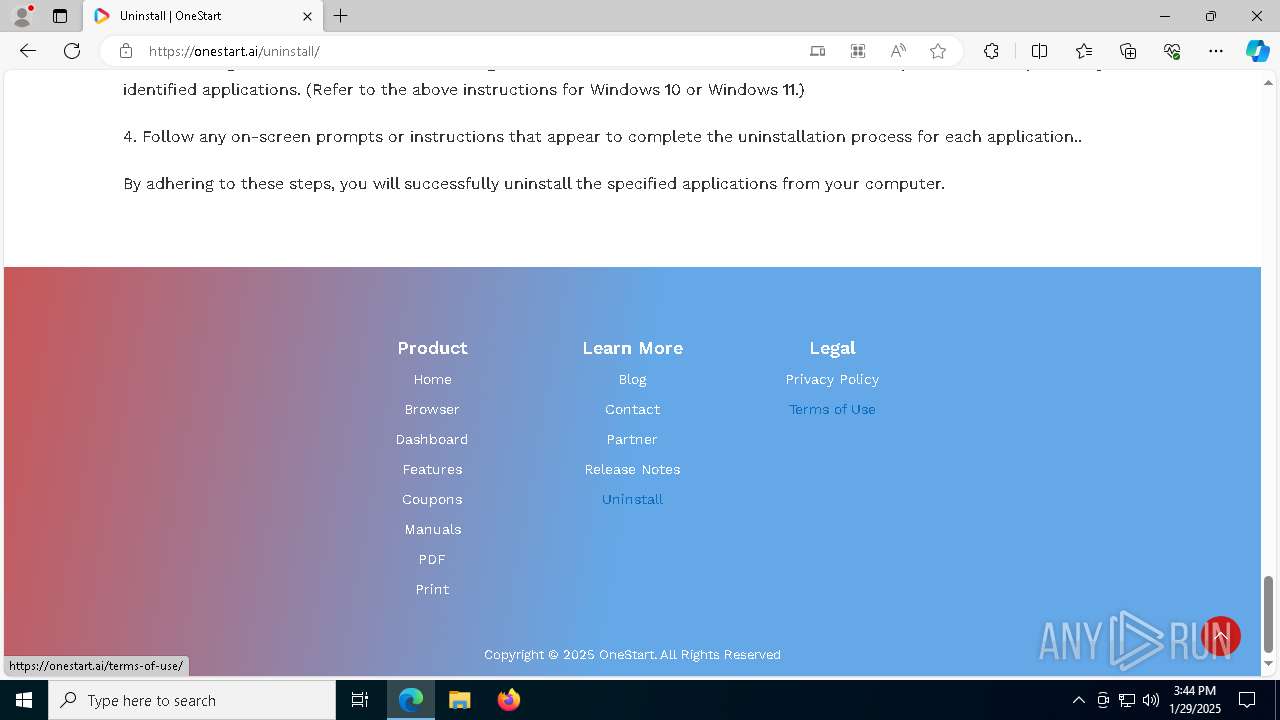Click the Product footer heading
Viewport: 1280px width, 720px height.
432,348
